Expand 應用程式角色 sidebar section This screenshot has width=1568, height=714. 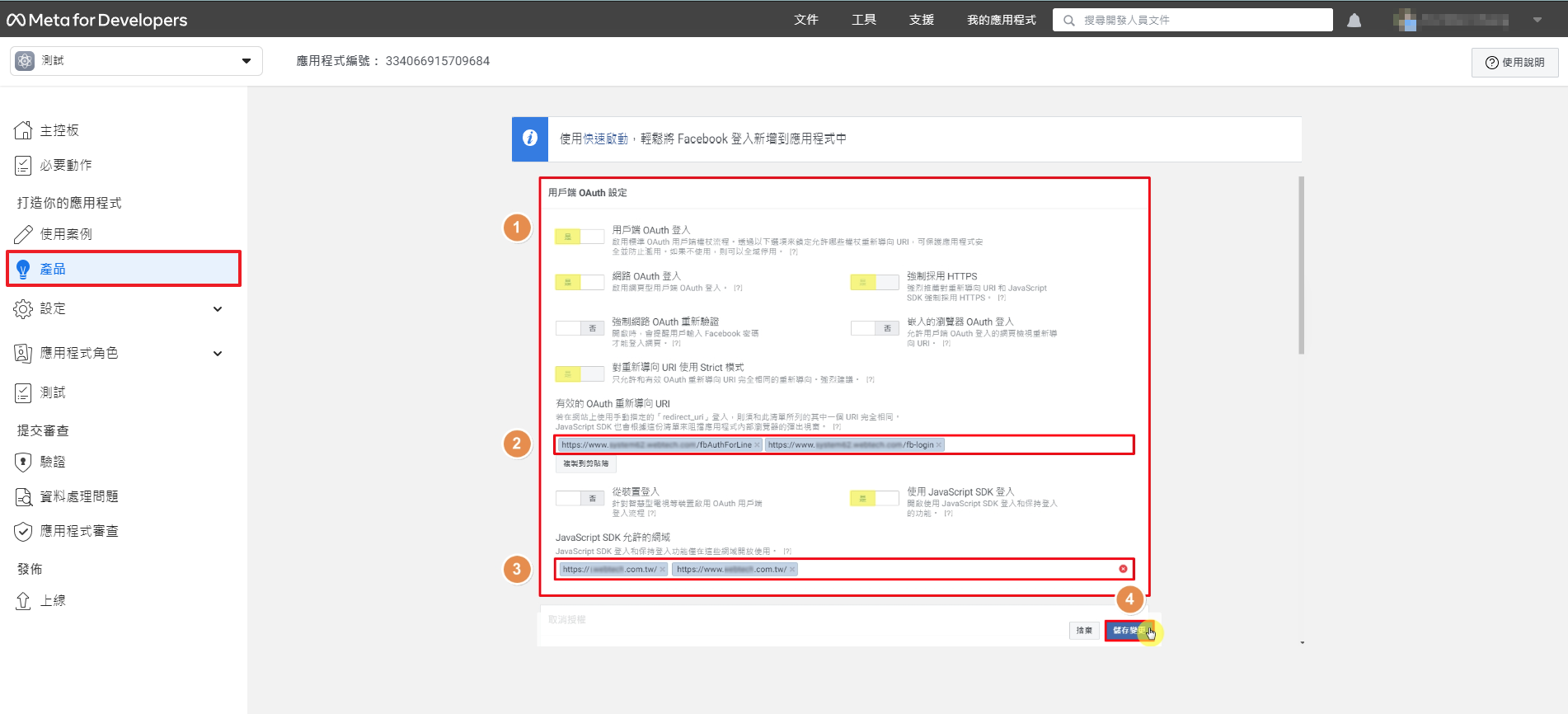pos(218,354)
